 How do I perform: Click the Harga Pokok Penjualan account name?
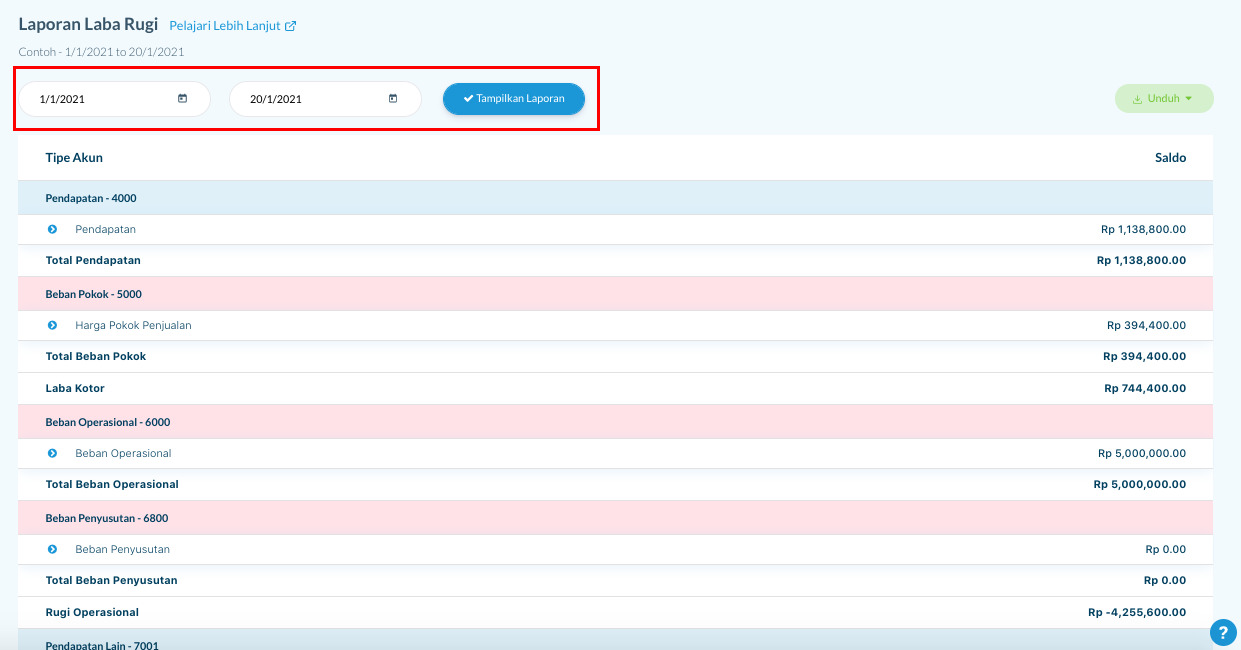tap(133, 325)
